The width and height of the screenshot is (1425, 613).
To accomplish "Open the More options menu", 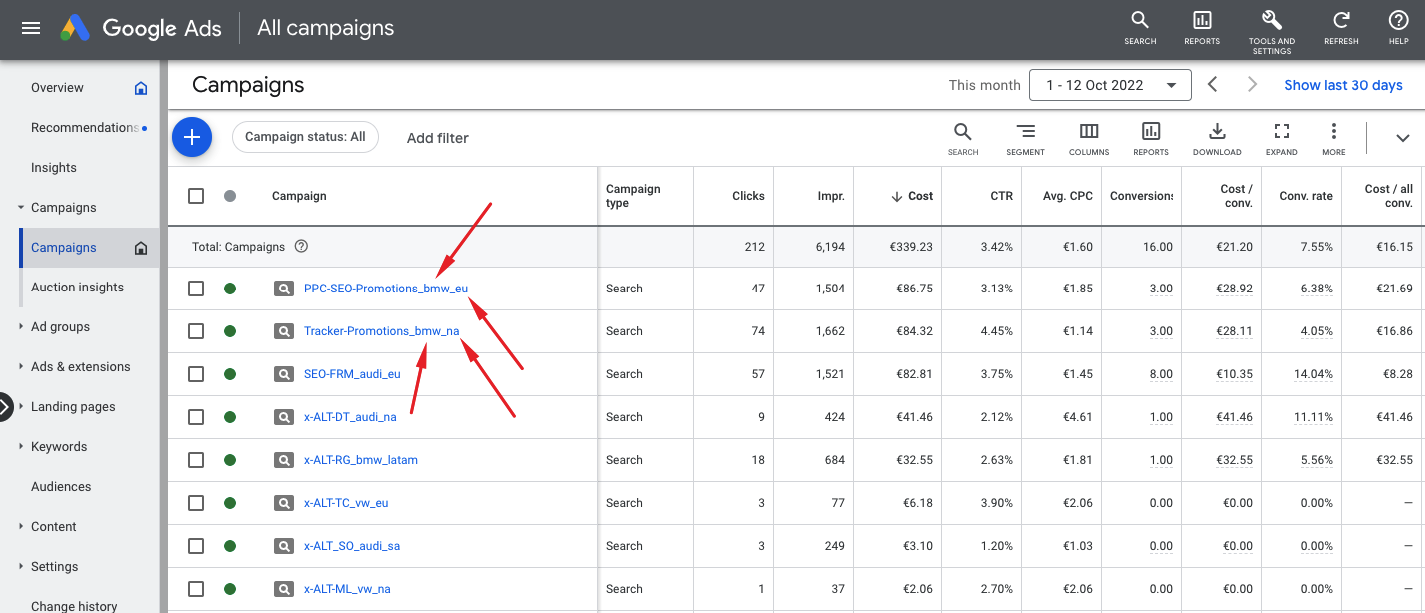I will pos(1333,139).
